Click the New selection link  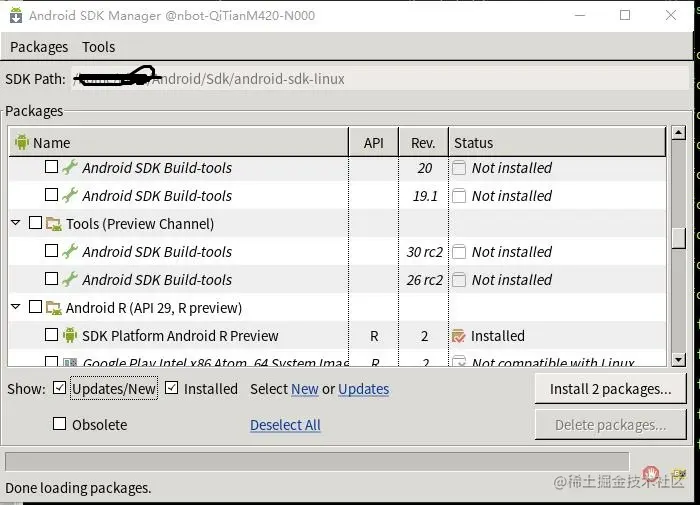tap(305, 389)
